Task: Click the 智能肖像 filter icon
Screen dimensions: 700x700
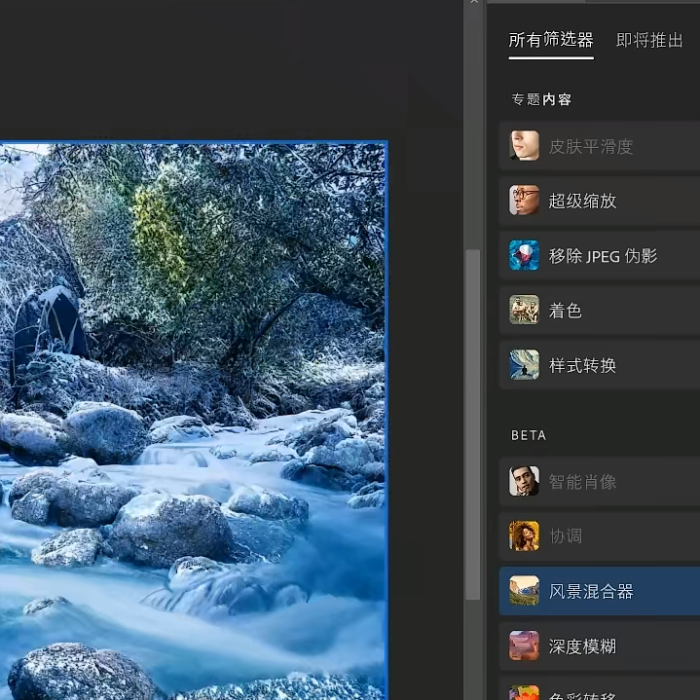Action: (x=524, y=481)
